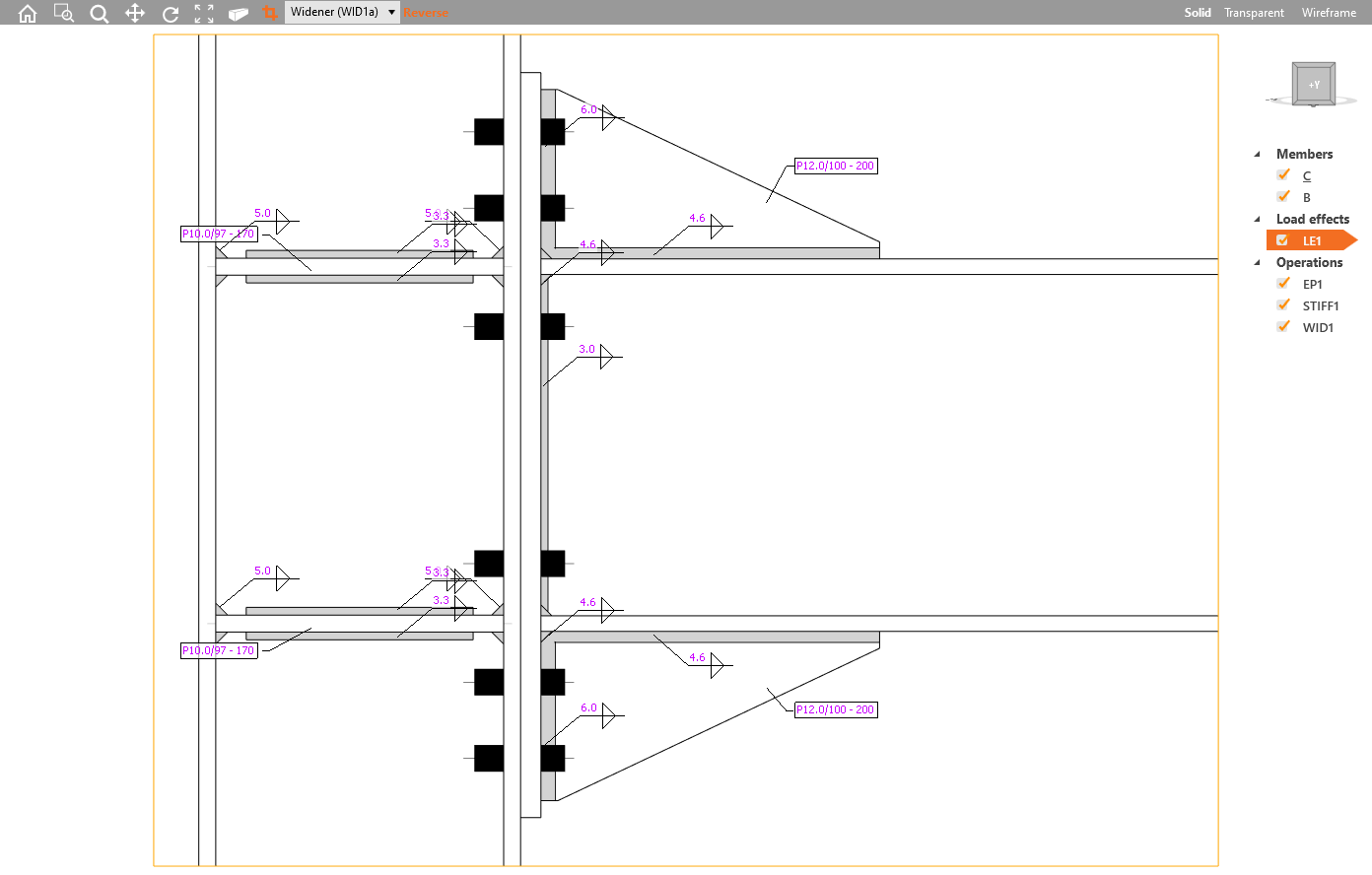The image size is (1372, 875).
Task: Select the LE1 load effect entry
Action: point(1311,239)
